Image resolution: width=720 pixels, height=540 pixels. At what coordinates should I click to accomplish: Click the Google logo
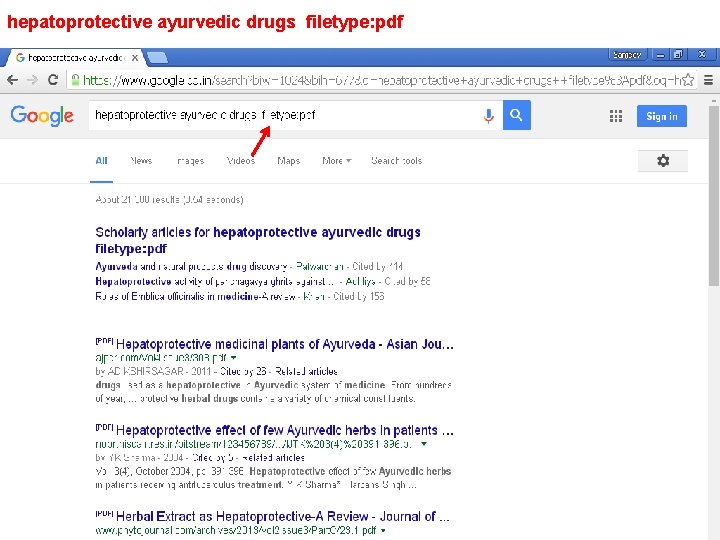point(42,116)
